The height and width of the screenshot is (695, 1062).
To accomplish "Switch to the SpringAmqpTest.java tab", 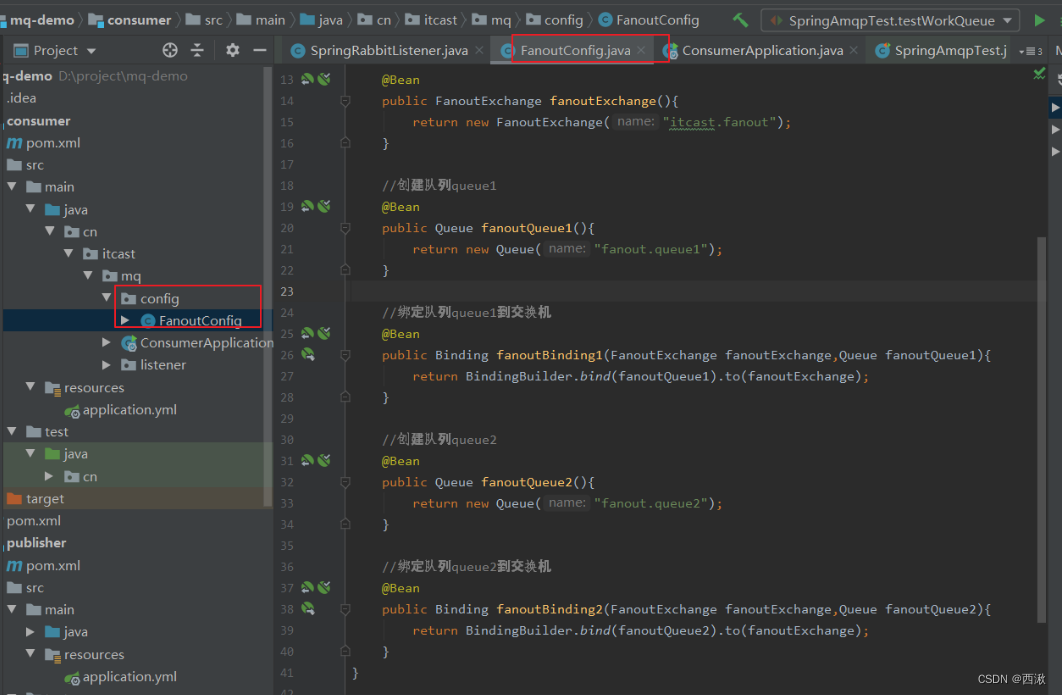I will [x=941, y=50].
